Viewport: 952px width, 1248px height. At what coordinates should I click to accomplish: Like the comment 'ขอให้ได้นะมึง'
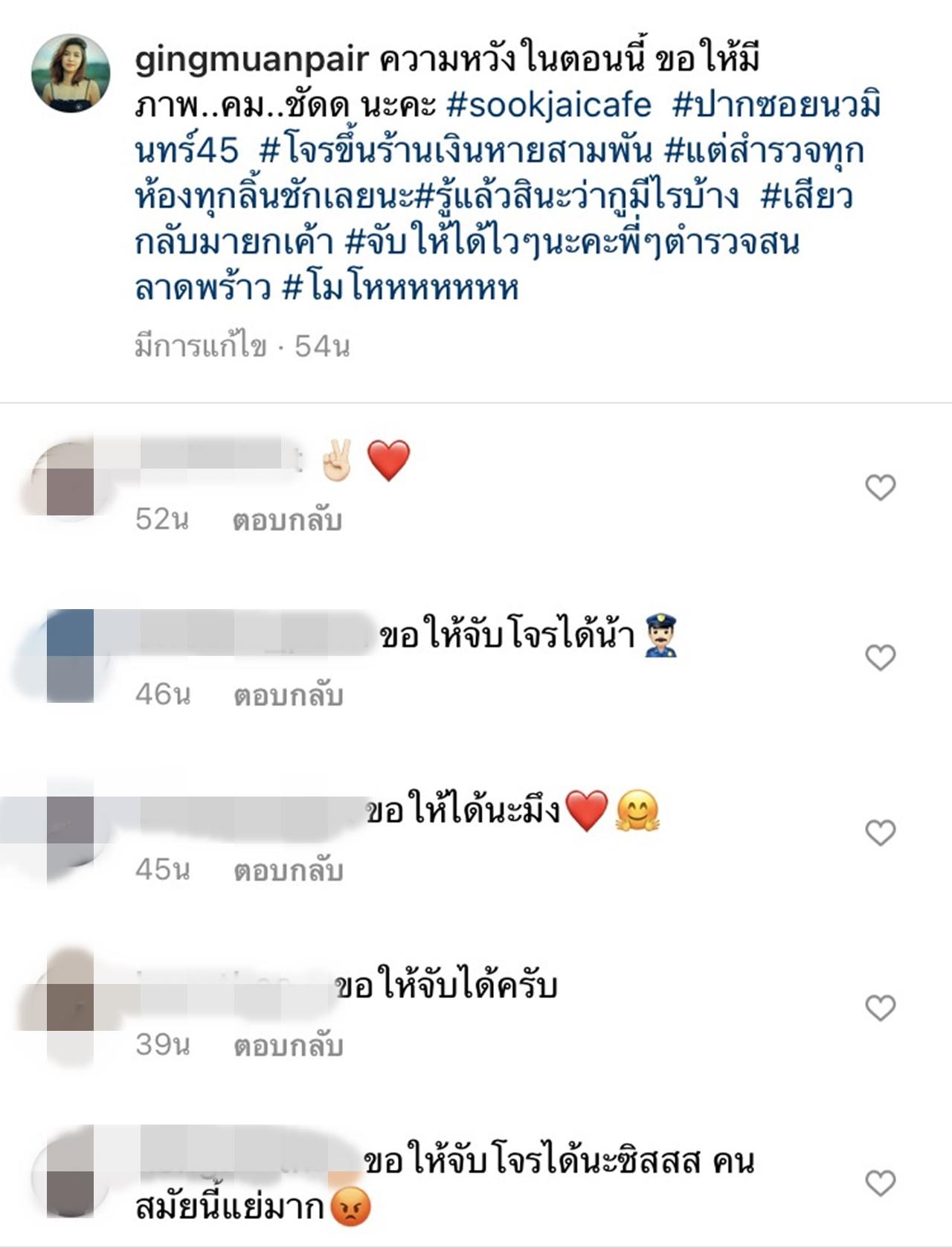click(x=880, y=833)
